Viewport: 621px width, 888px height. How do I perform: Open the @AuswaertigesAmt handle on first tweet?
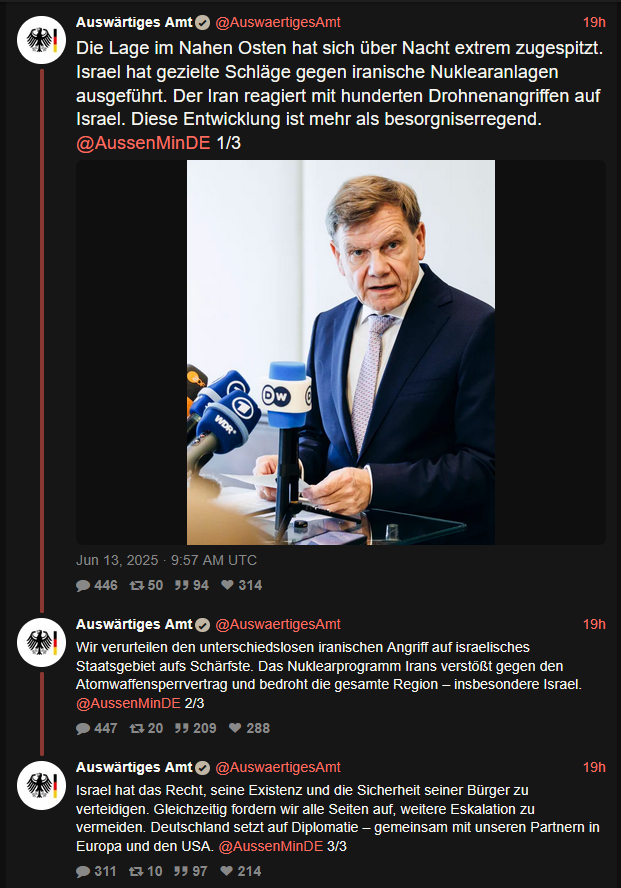[x=278, y=21]
